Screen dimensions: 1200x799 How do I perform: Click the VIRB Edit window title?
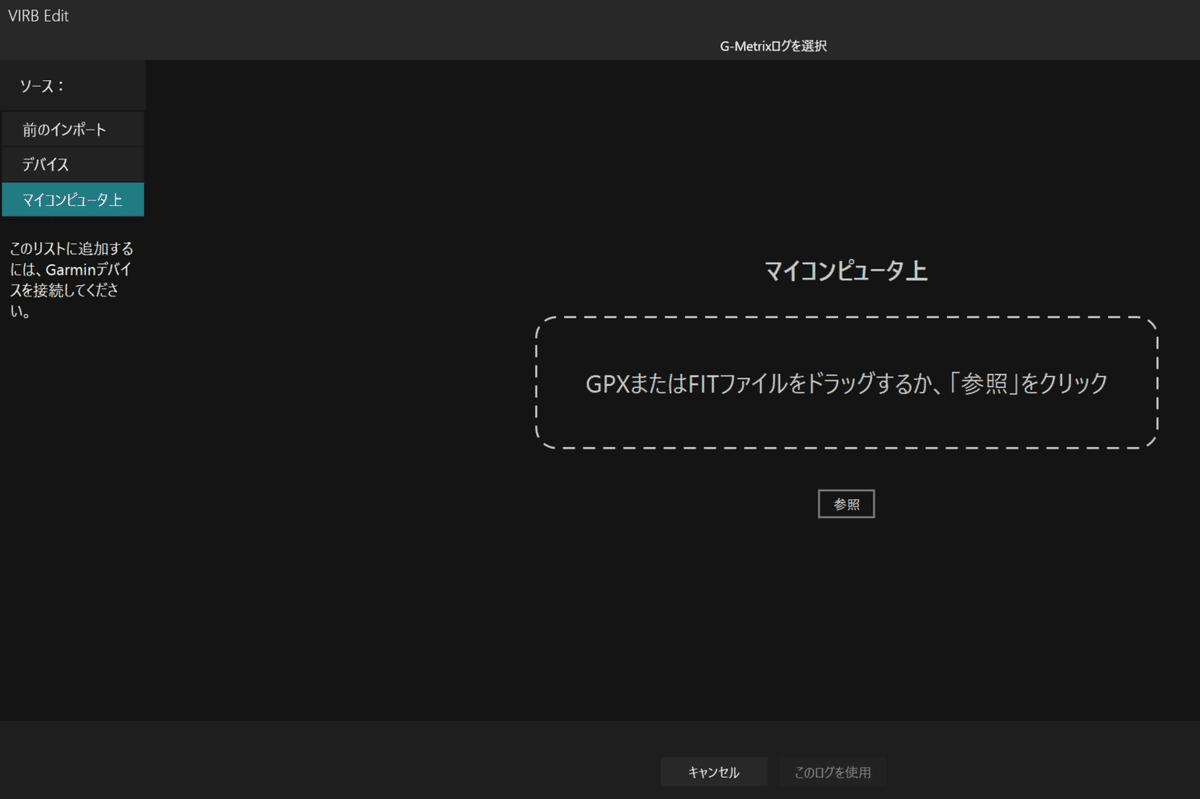(x=39, y=16)
